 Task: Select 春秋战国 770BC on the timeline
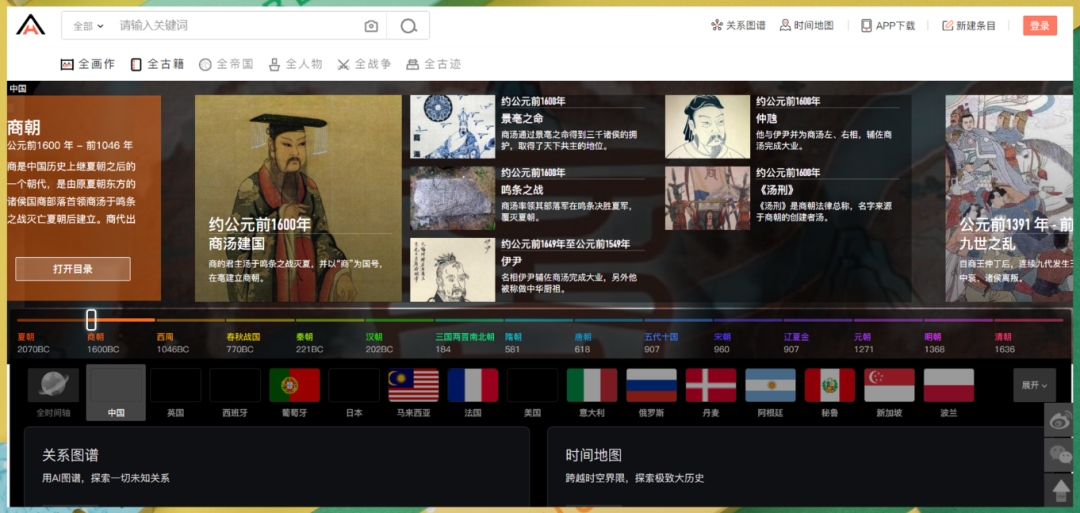(243, 343)
